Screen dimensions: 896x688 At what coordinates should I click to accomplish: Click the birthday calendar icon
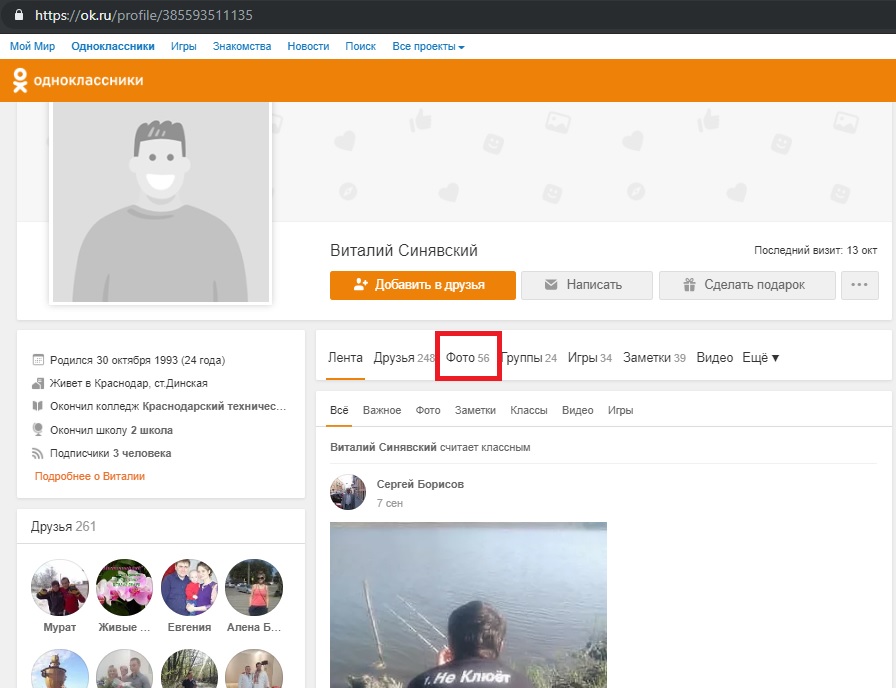tap(38, 360)
